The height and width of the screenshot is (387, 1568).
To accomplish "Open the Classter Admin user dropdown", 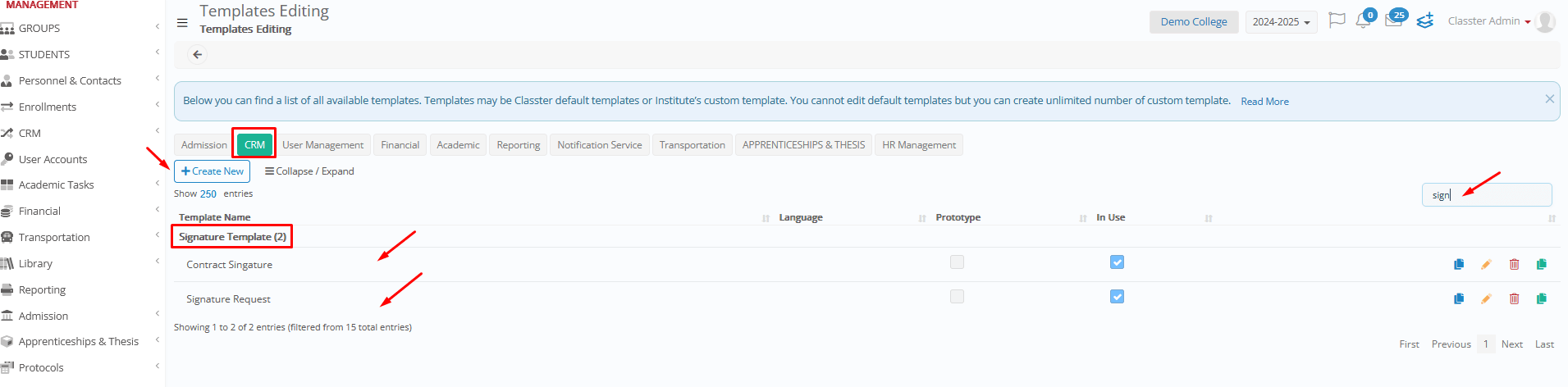I will (1488, 21).
